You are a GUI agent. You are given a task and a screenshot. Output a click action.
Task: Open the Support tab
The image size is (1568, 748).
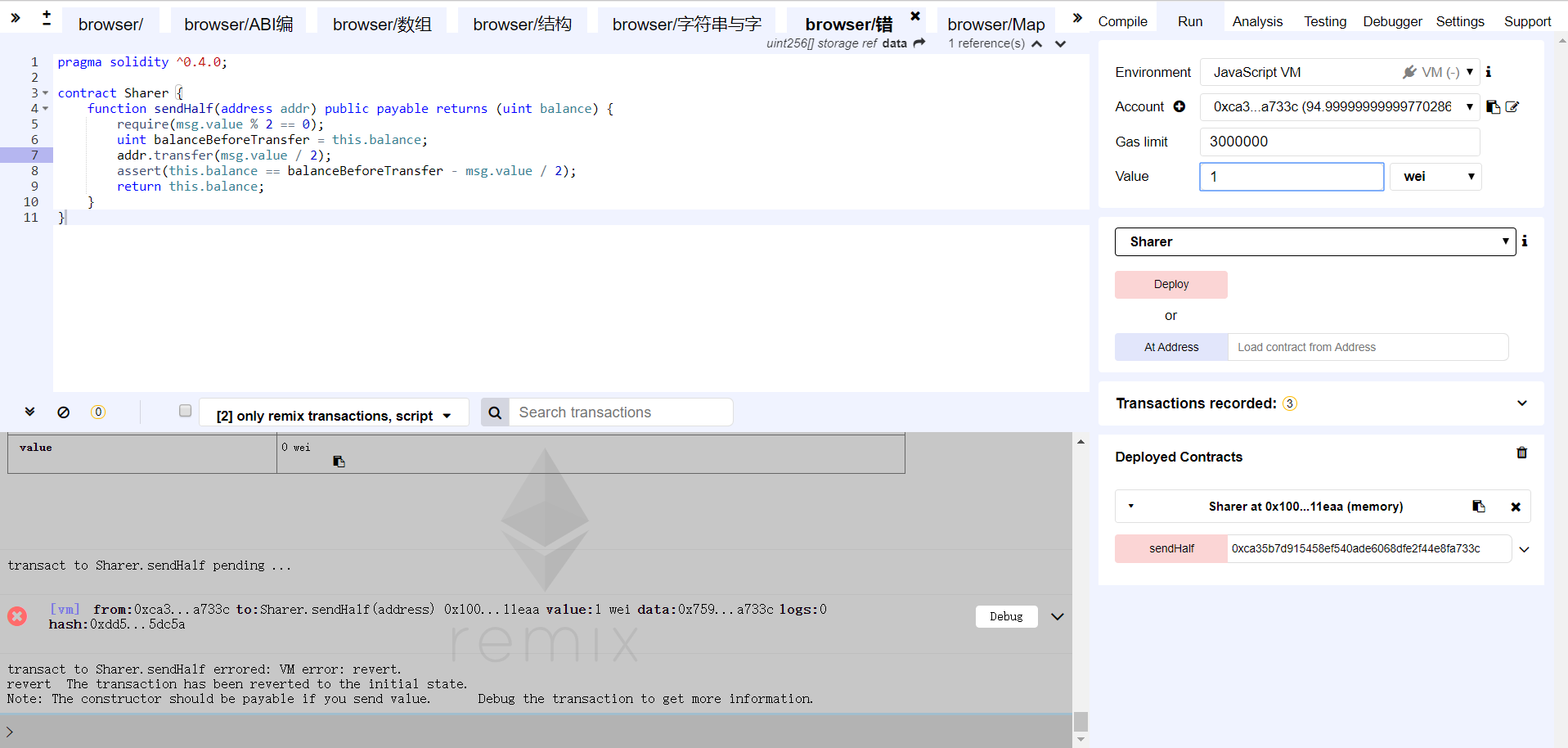1527,21
